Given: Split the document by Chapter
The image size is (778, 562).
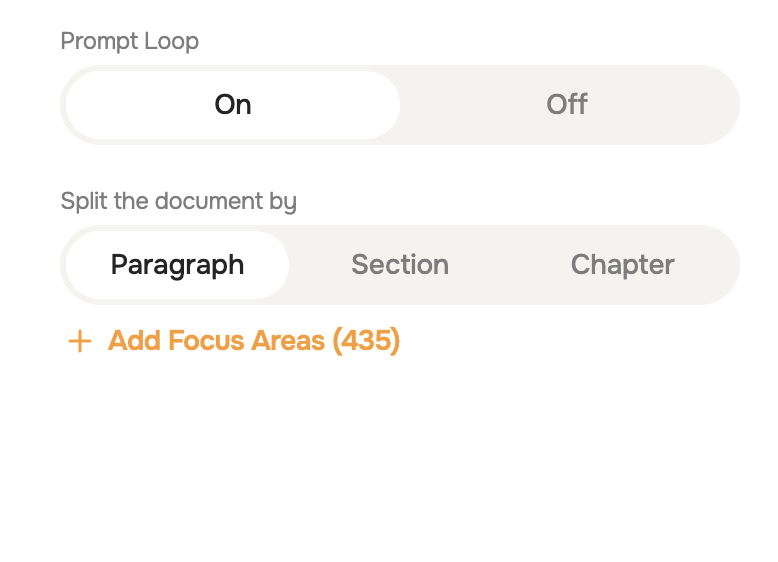Looking at the screenshot, I should pyautogui.click(x=622, y=265).
